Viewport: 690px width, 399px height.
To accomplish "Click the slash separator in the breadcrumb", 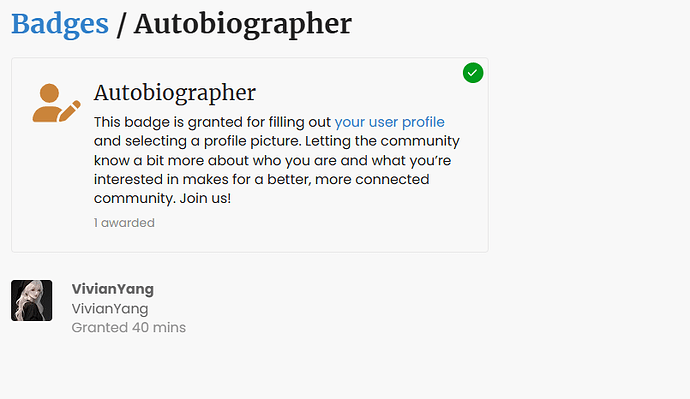I will point(121,25).
